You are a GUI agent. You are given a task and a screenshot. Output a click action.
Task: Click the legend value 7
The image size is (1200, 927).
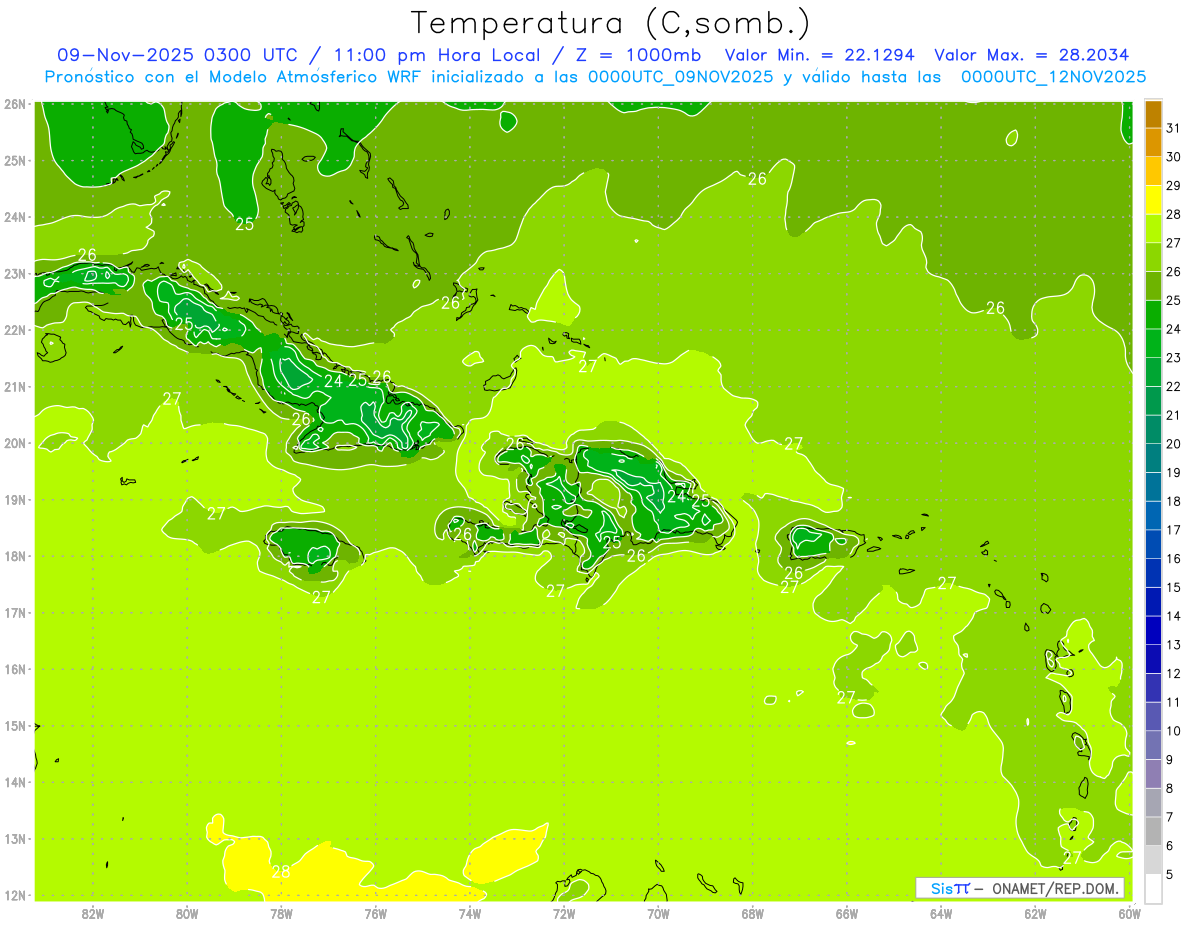coord(1171,817)
